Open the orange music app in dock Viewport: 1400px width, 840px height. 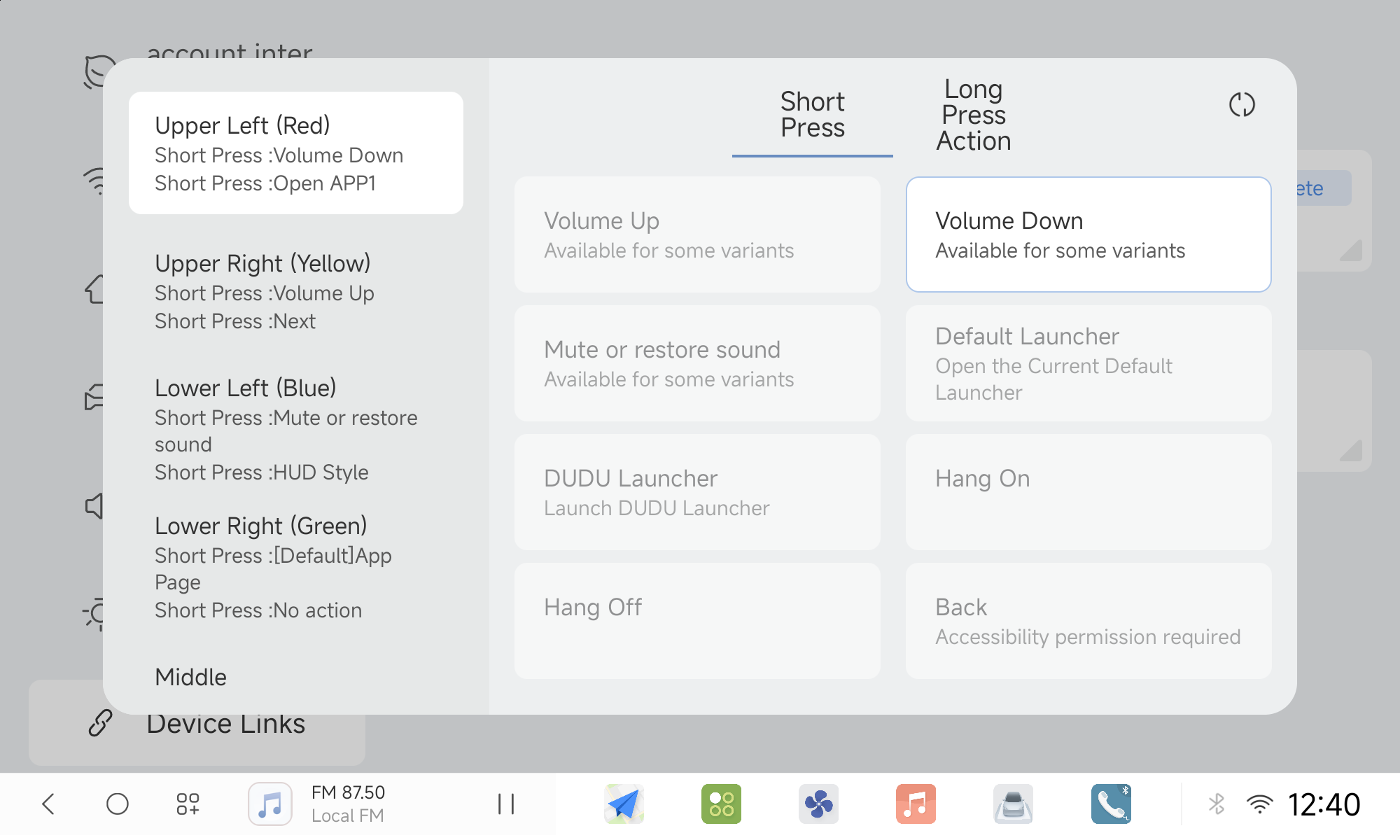click(x=916, y=804)
